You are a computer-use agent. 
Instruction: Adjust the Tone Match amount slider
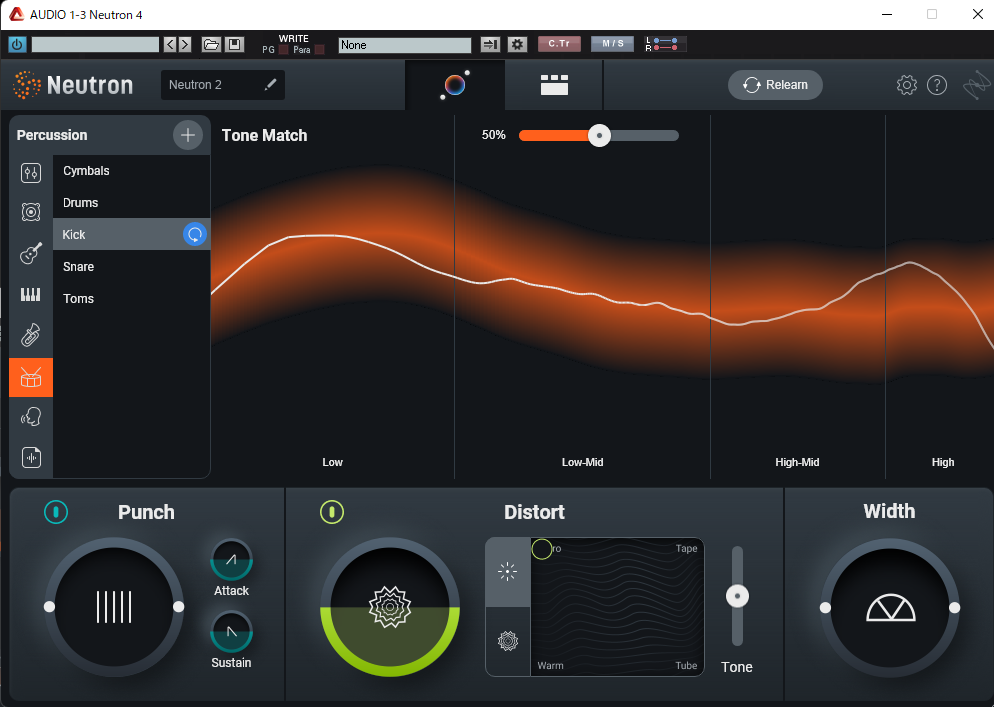coord(599,135)
